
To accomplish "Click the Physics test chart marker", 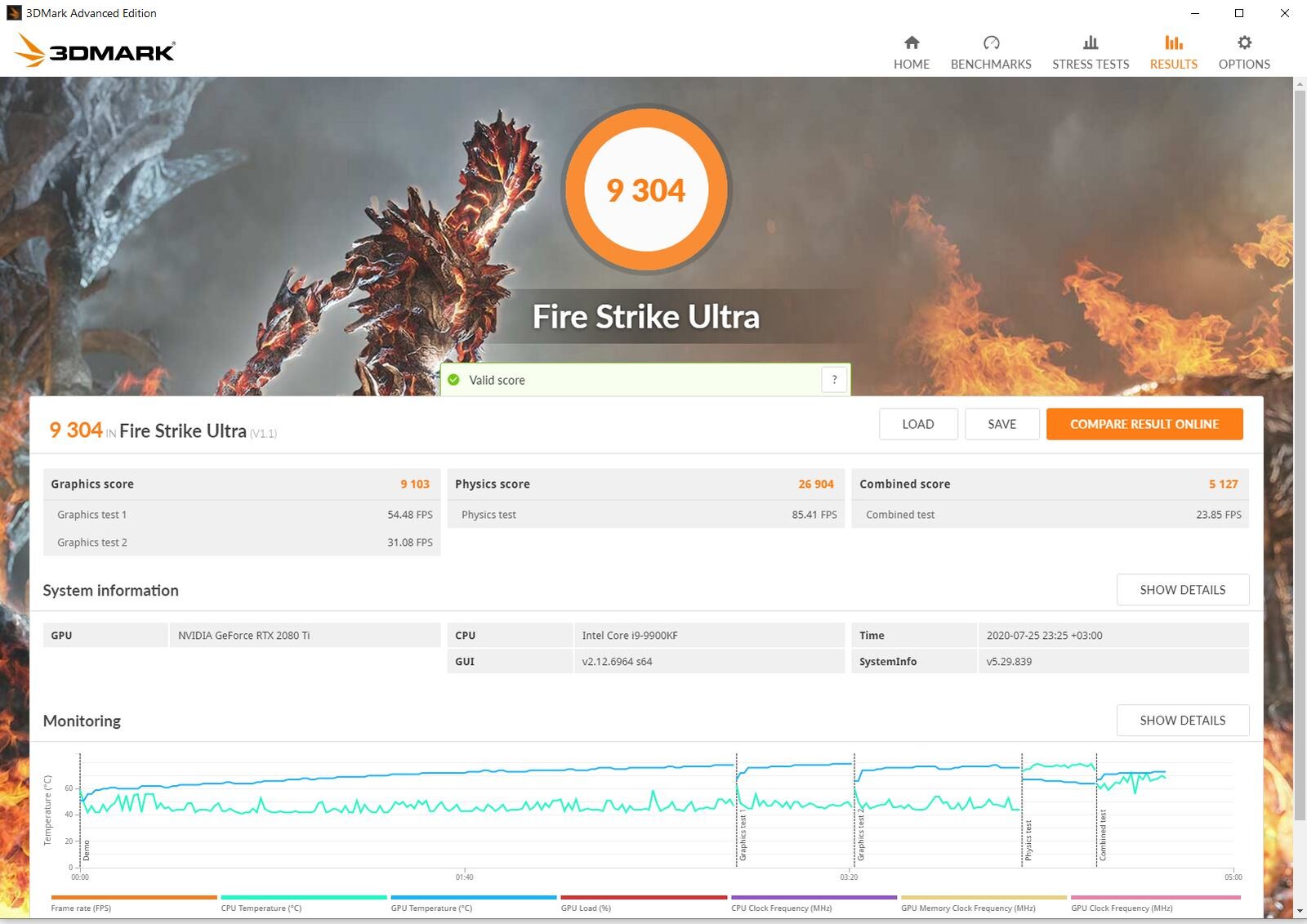I will point(1028,840).
